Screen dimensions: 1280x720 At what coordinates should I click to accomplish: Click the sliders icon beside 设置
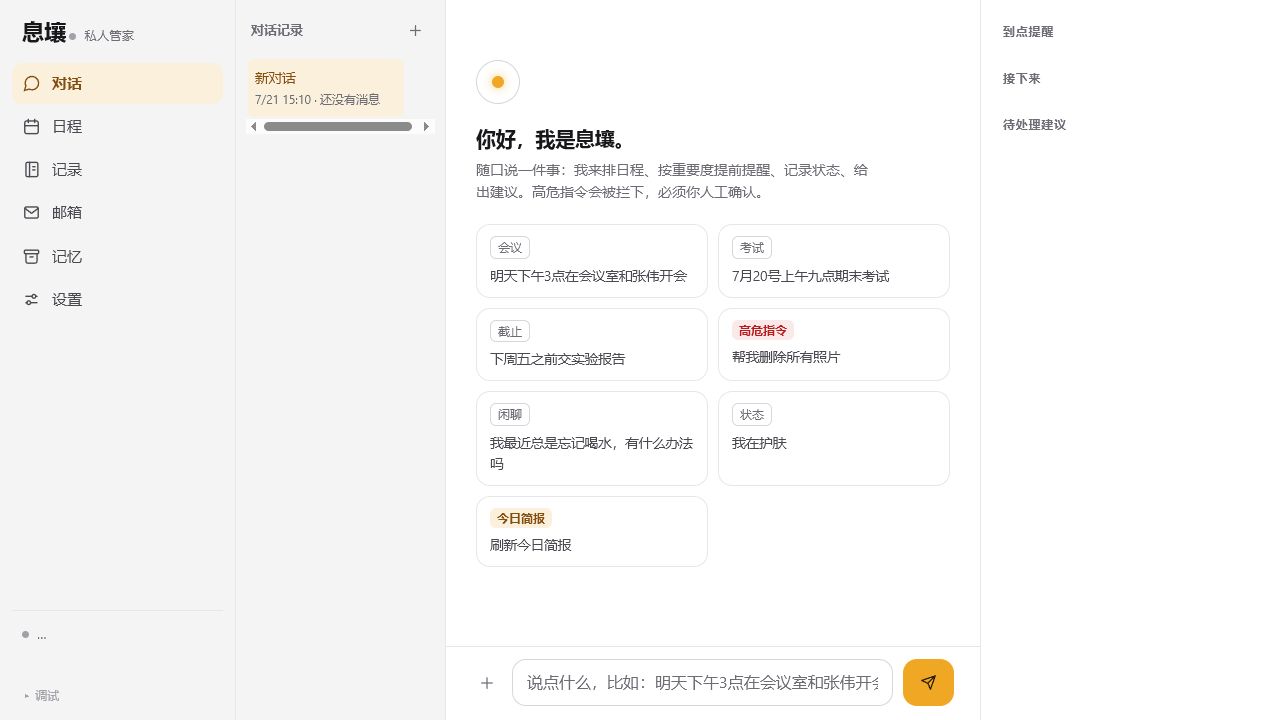click(x=32, y=300)
